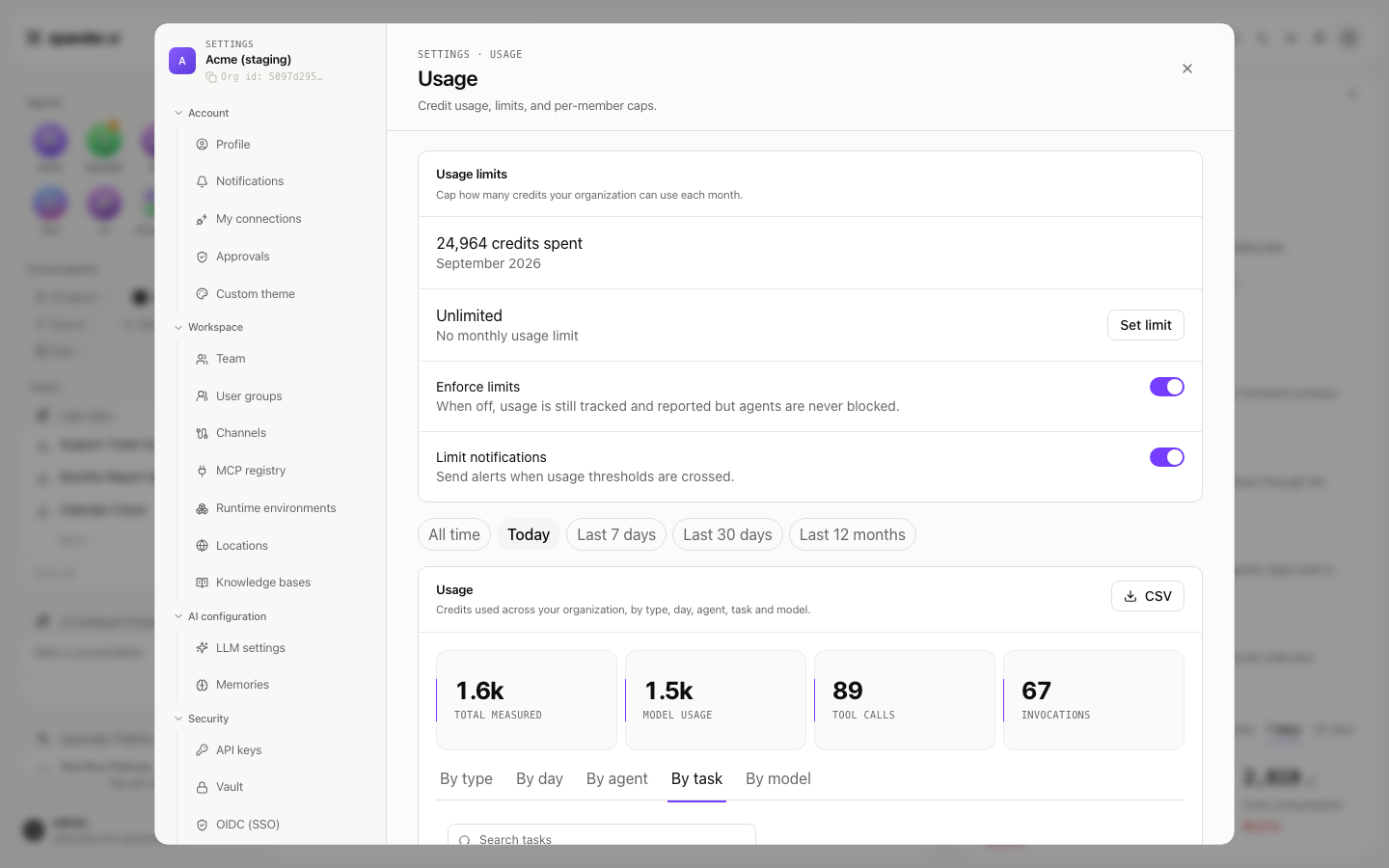Select the Last 30 days range
Image resolution: width=1389 pixels, height=868 pixels.
727,534
